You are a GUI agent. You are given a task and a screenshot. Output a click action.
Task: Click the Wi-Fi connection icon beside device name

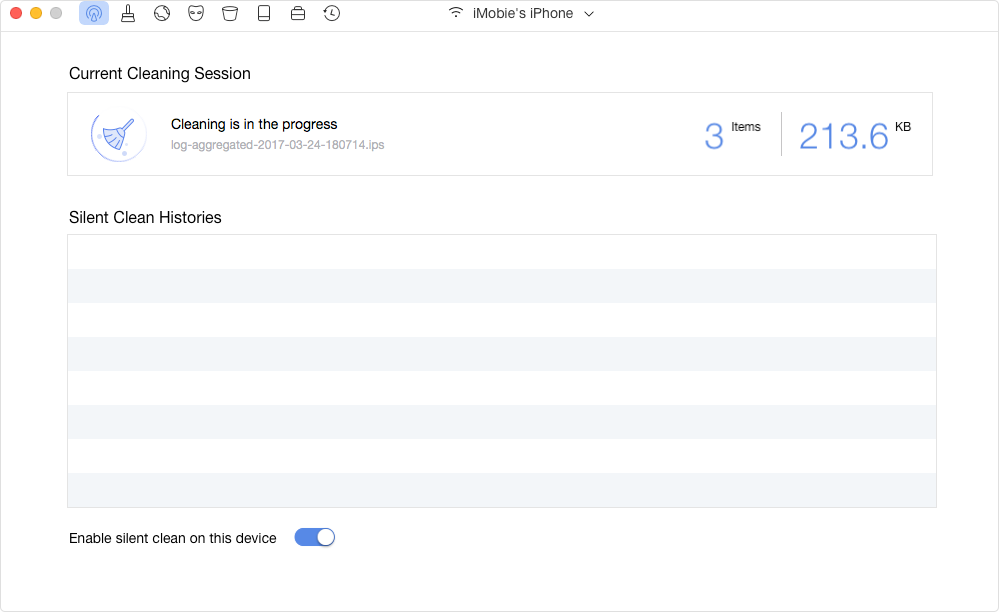(456, 14)
